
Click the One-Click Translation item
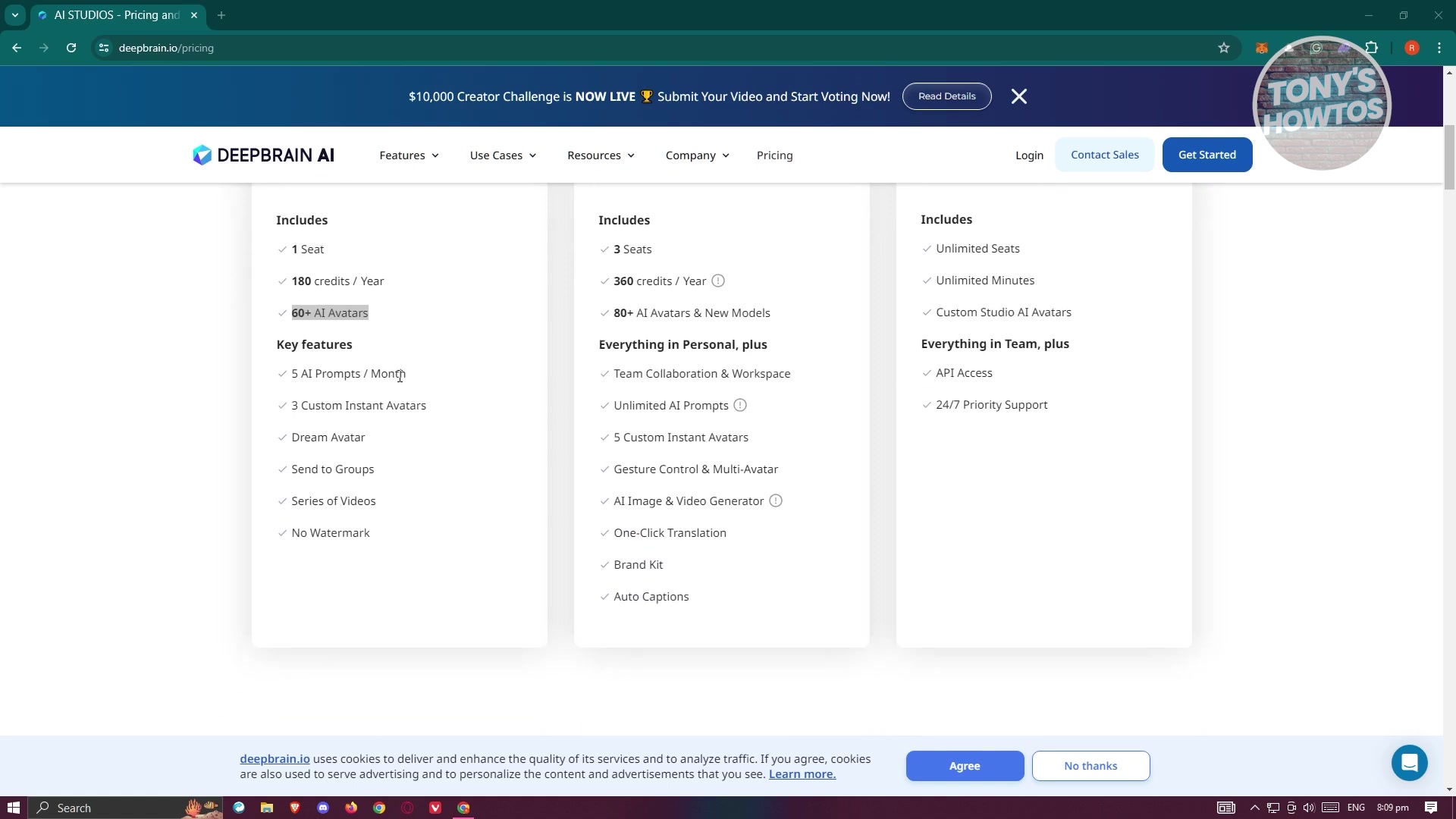click(x=670, y=533)
